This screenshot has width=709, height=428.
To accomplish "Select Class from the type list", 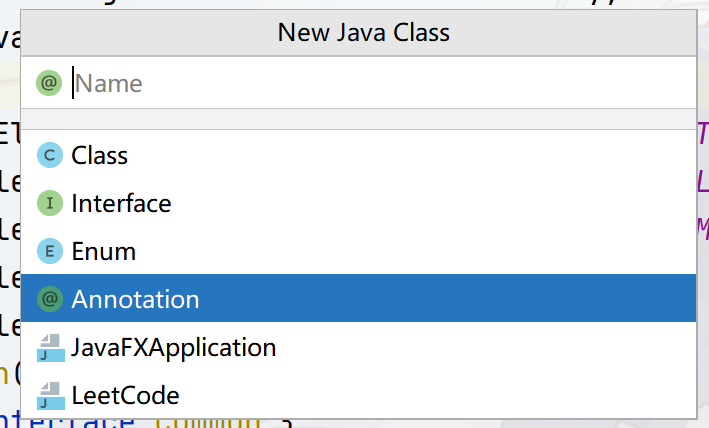I will pyautogui.click(x=358, y=155).
